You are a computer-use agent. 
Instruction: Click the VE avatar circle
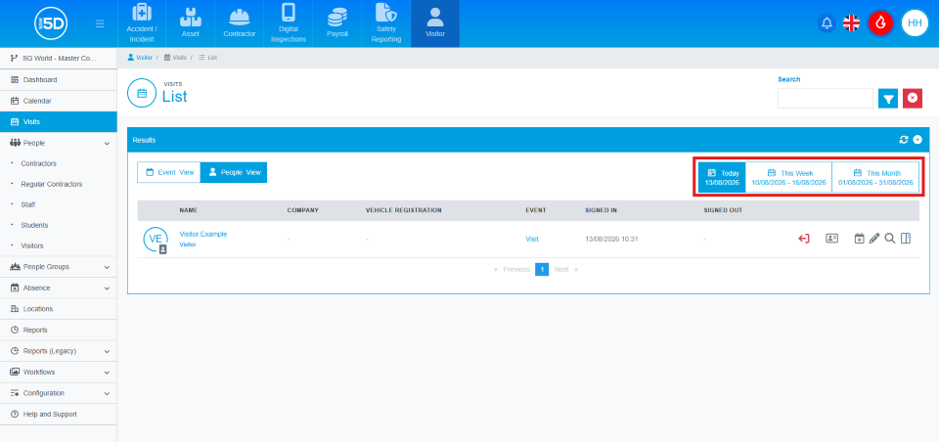(x=155, y=239)
